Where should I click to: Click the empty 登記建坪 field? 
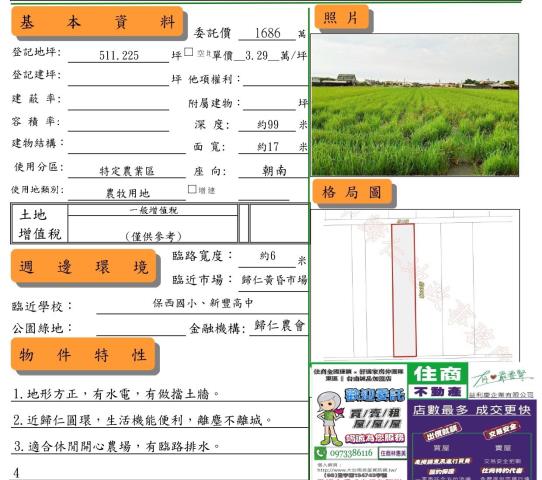pyautogui.click(x=119, y=78)
